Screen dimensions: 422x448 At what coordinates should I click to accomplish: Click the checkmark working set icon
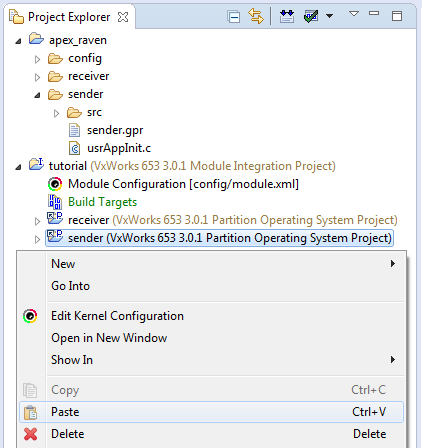pyautogui.click(x=311, y=16)
